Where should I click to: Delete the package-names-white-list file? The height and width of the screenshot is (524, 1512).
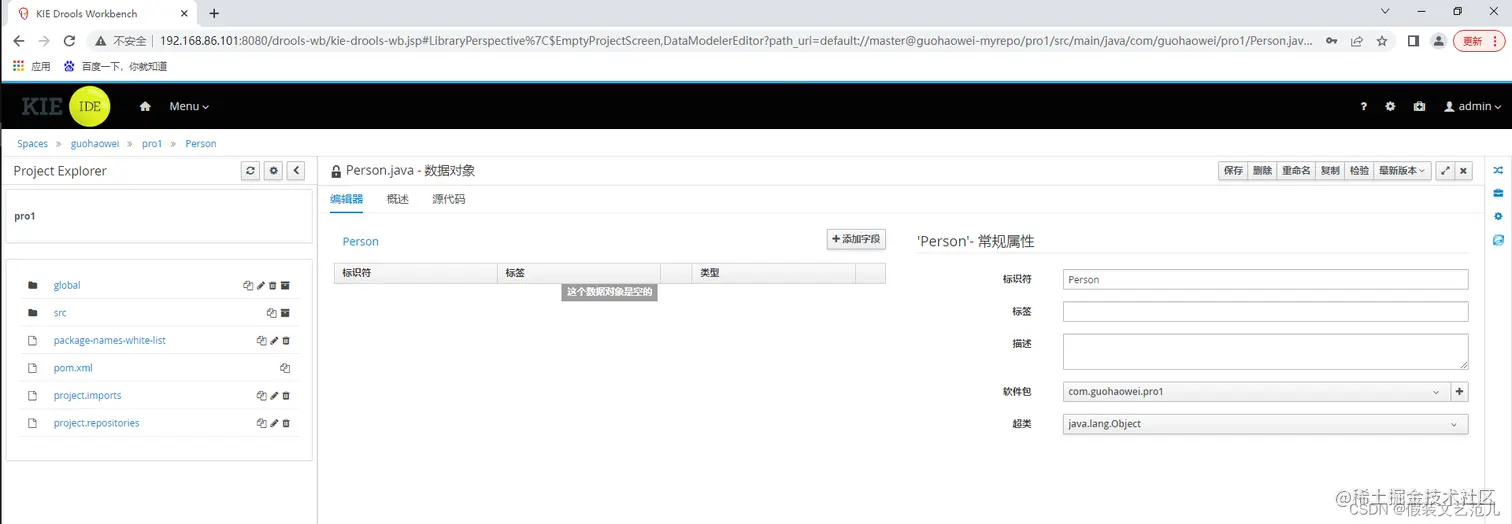pyautogui.click(x=286, y=340)
